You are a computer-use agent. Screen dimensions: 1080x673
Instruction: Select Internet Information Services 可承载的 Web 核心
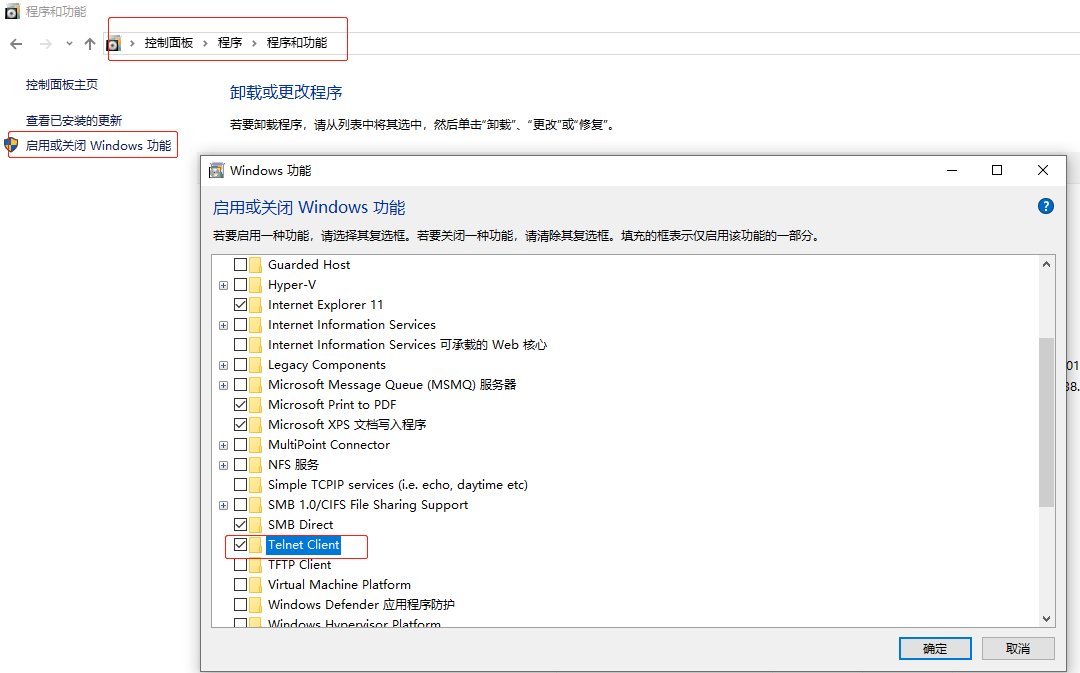pos(407,344)
